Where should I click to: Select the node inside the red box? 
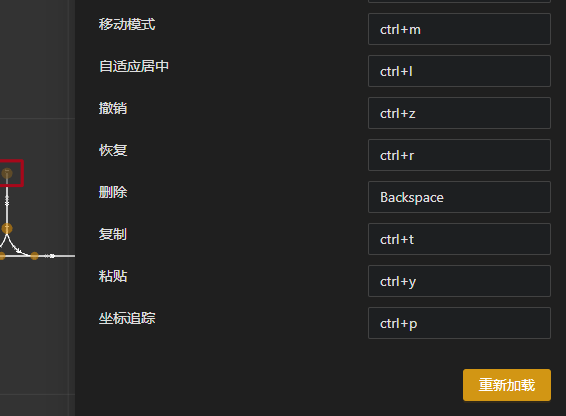pos(7,173)
